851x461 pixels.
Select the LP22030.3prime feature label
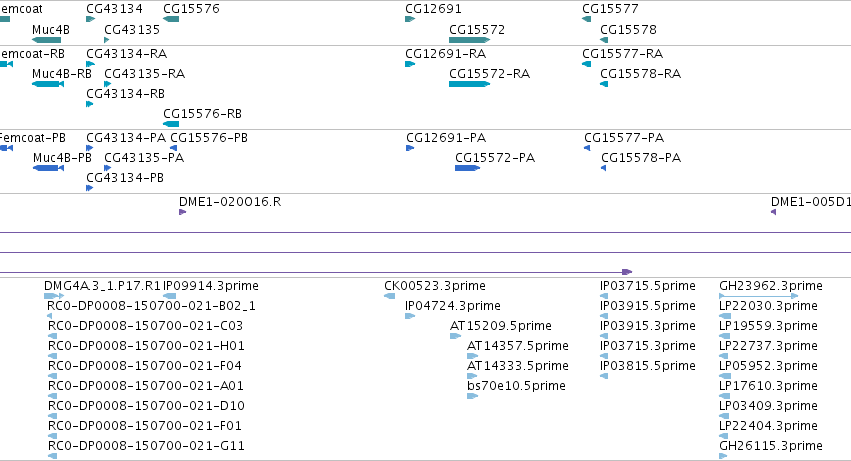click(768, 306)
